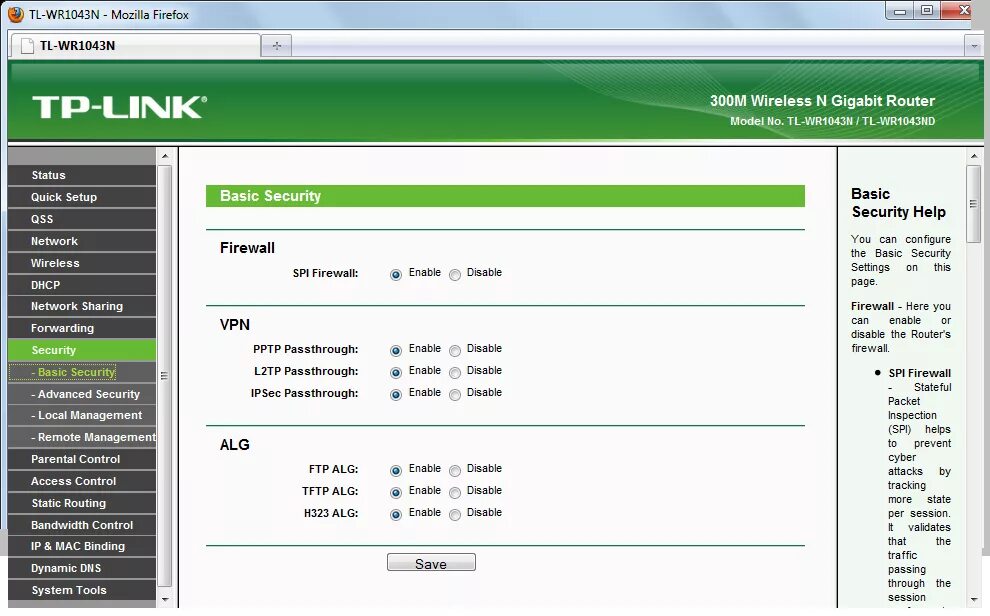Open the QSS menu item

click(82, 219)
